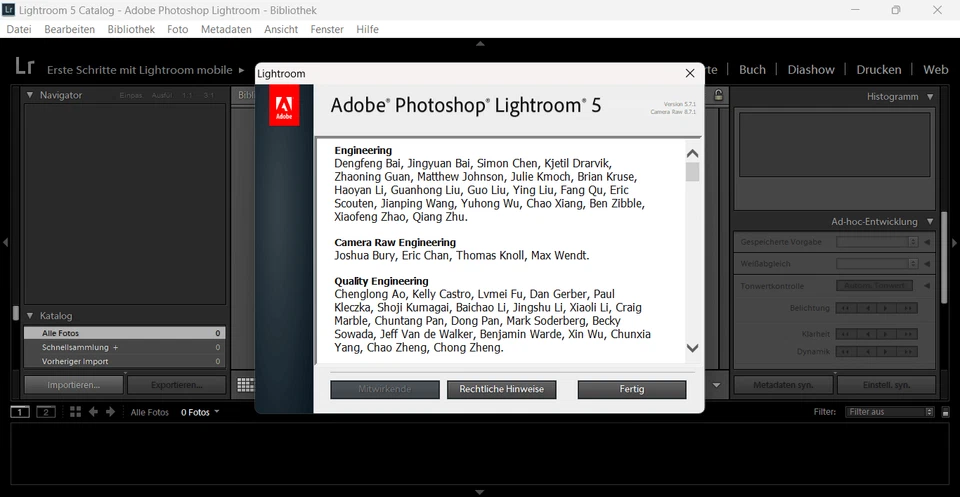960x497 pixels.
Task: Switch to the Diashow module
Action: tap(811, 70)
